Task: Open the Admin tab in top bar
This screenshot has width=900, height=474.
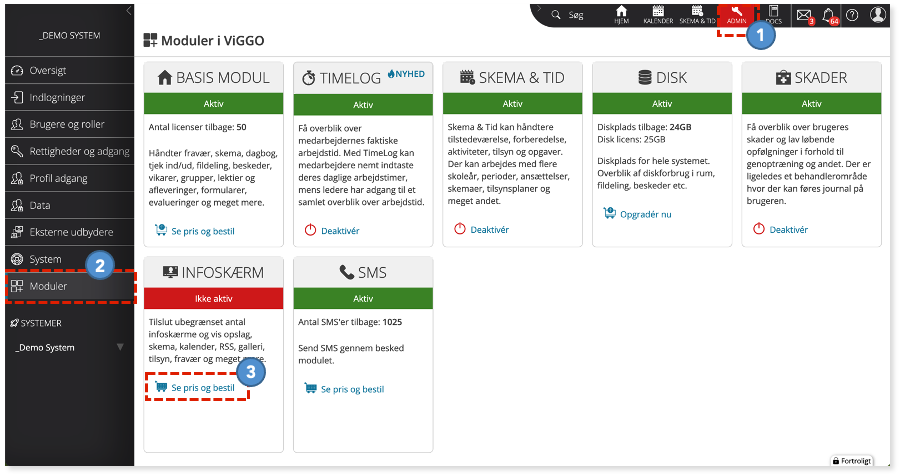Action: (736, 15)
